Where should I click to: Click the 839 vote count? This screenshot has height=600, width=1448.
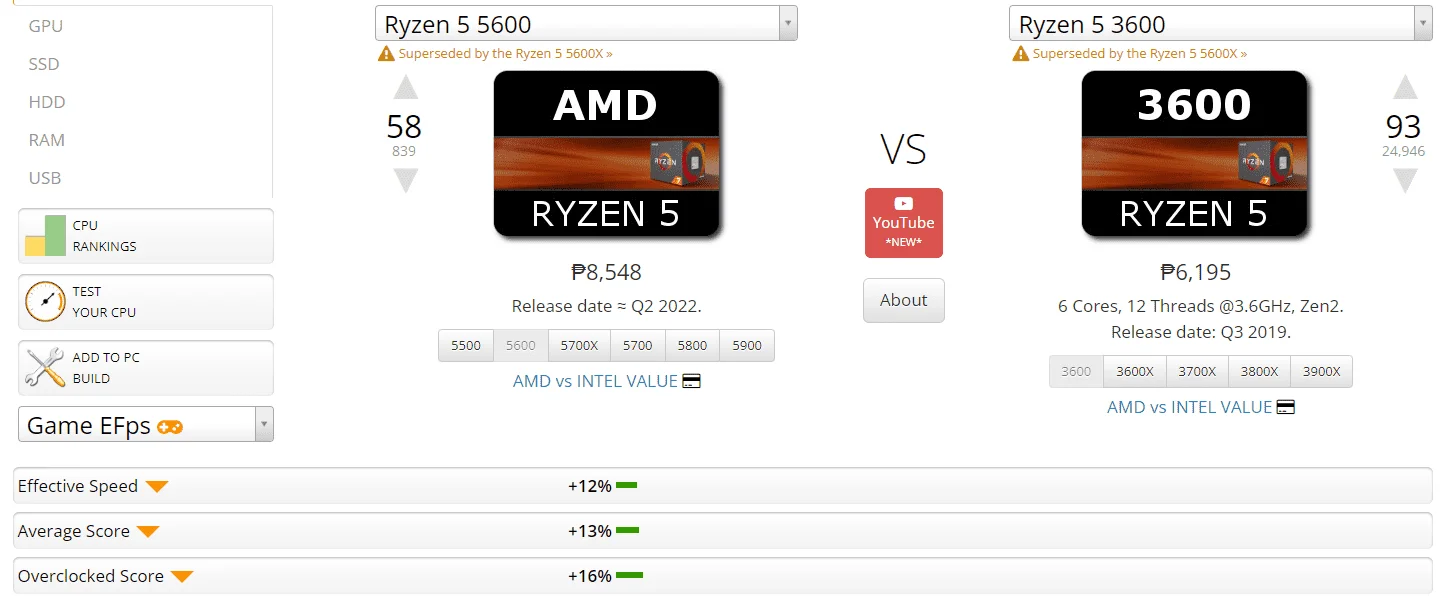coord(404,152)
